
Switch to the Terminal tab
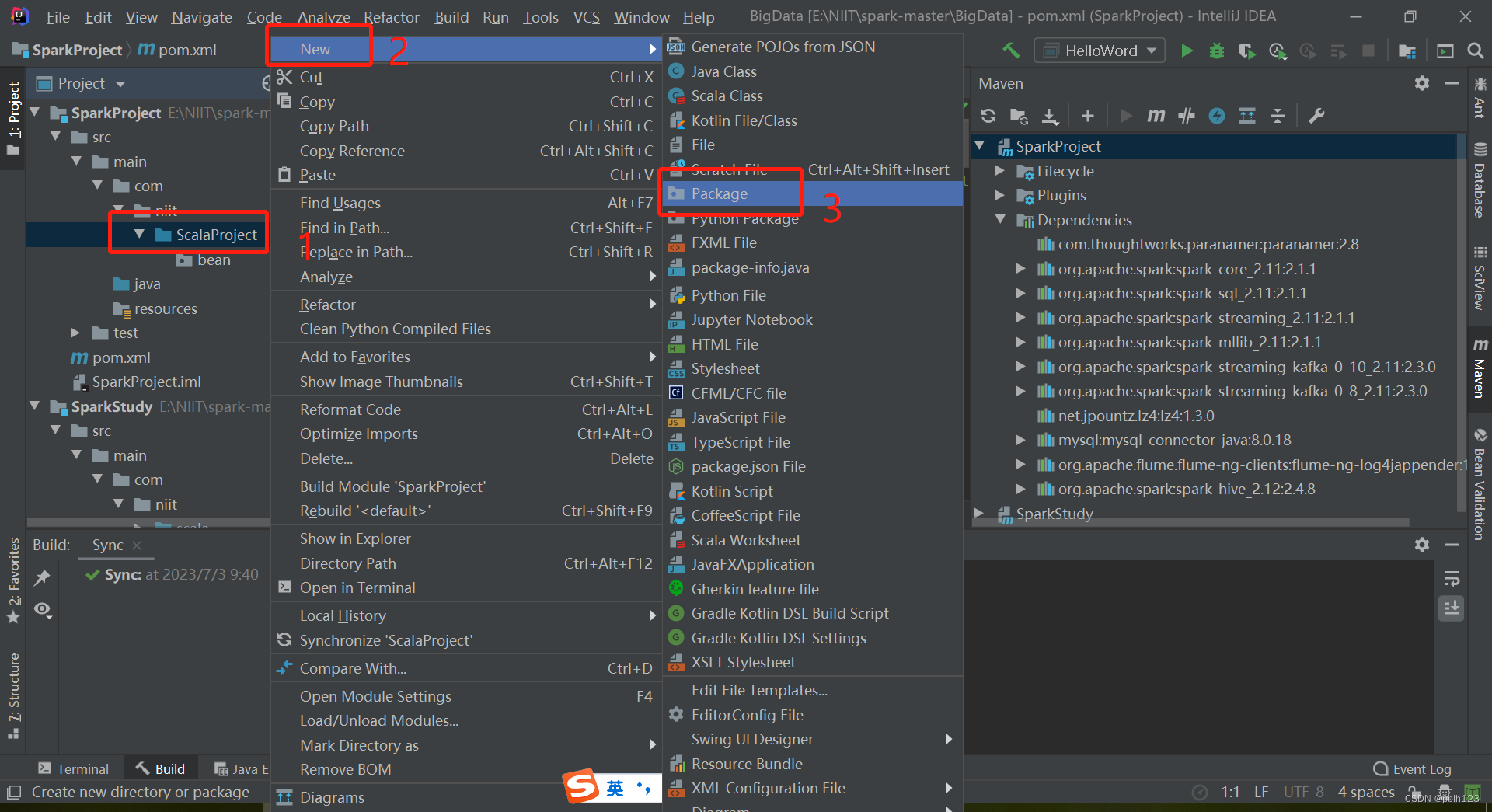click(x=74, y=768)
